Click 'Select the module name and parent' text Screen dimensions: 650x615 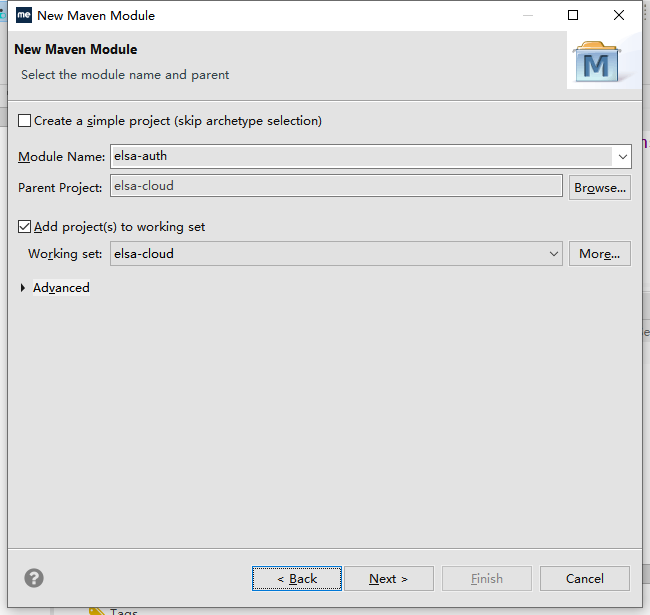tap(125, 75)
